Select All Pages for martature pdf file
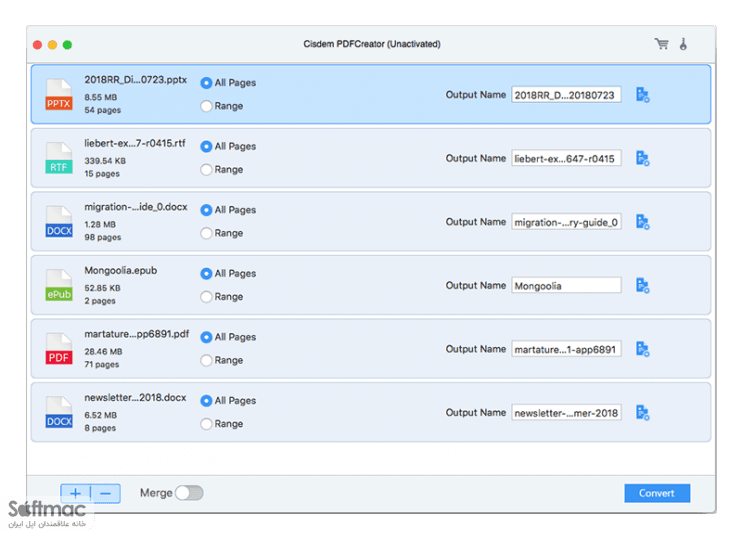This screenshot has width=742, height=540. coord(206,337)
